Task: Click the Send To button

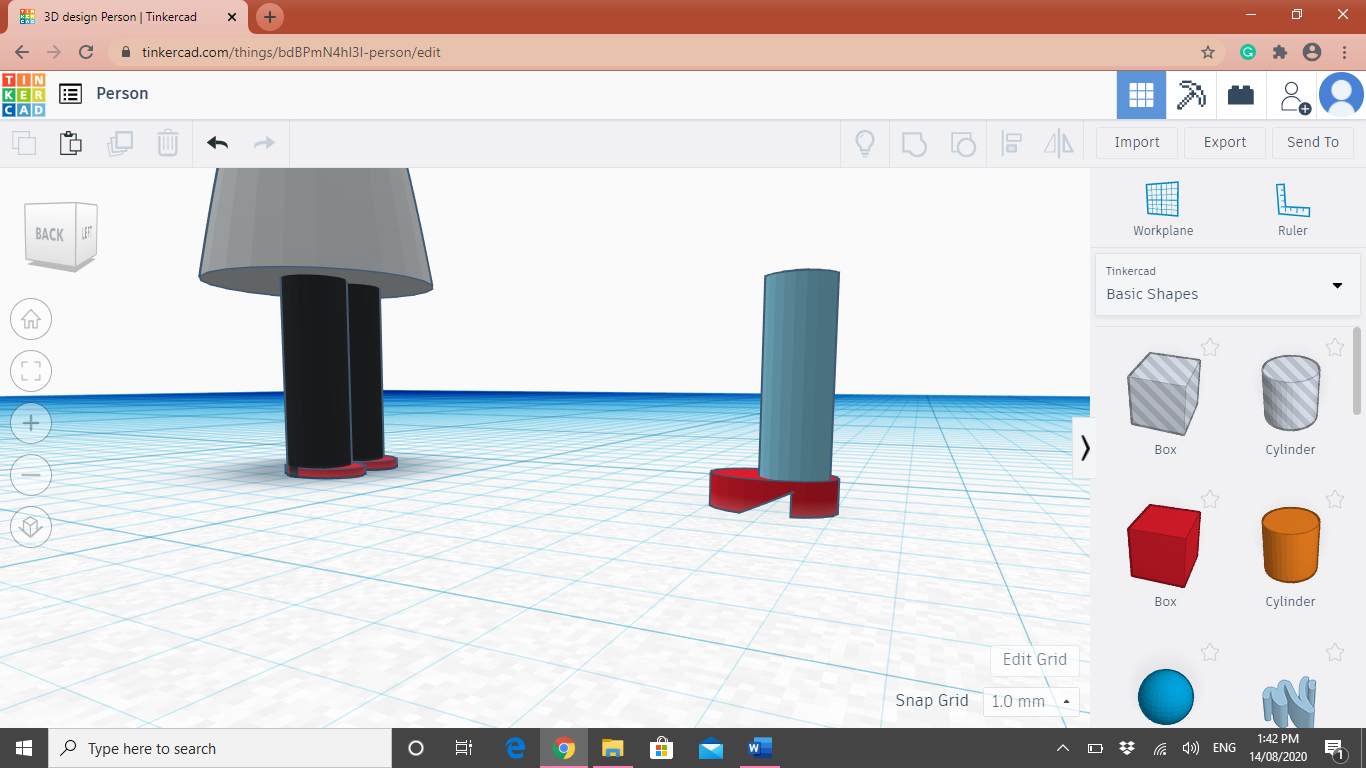Action: (1313, 142)
